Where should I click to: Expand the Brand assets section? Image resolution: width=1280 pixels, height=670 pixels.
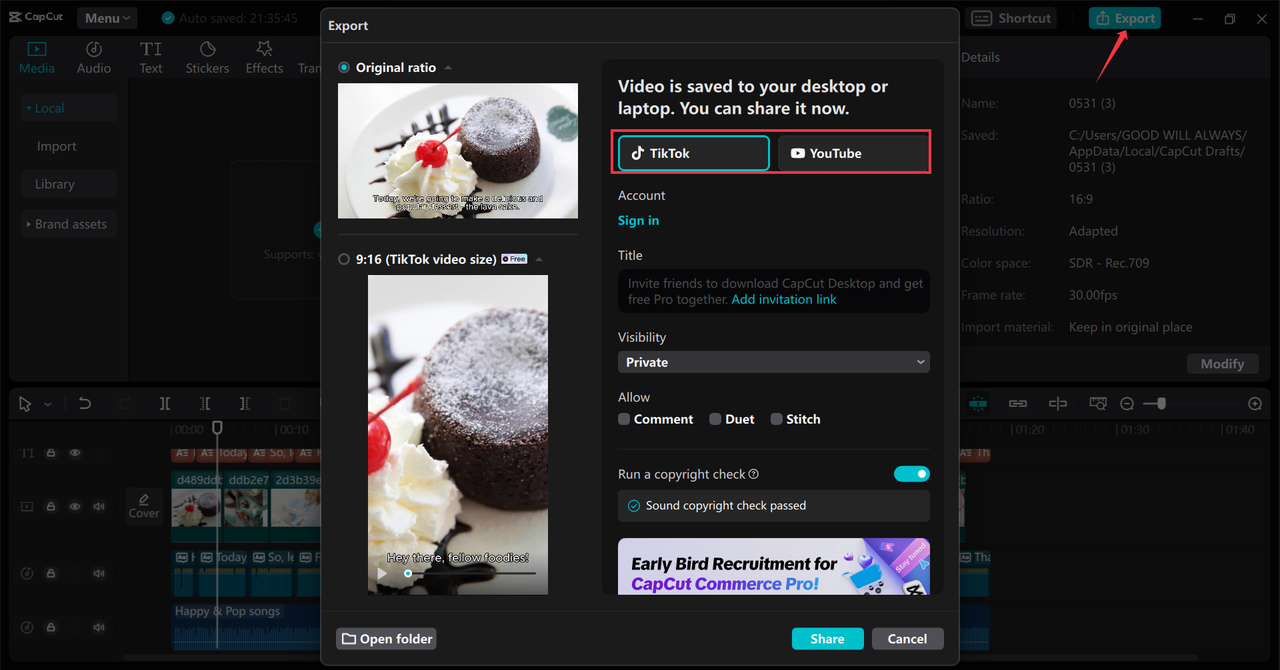pyautogui.click(x=69, y=224)
